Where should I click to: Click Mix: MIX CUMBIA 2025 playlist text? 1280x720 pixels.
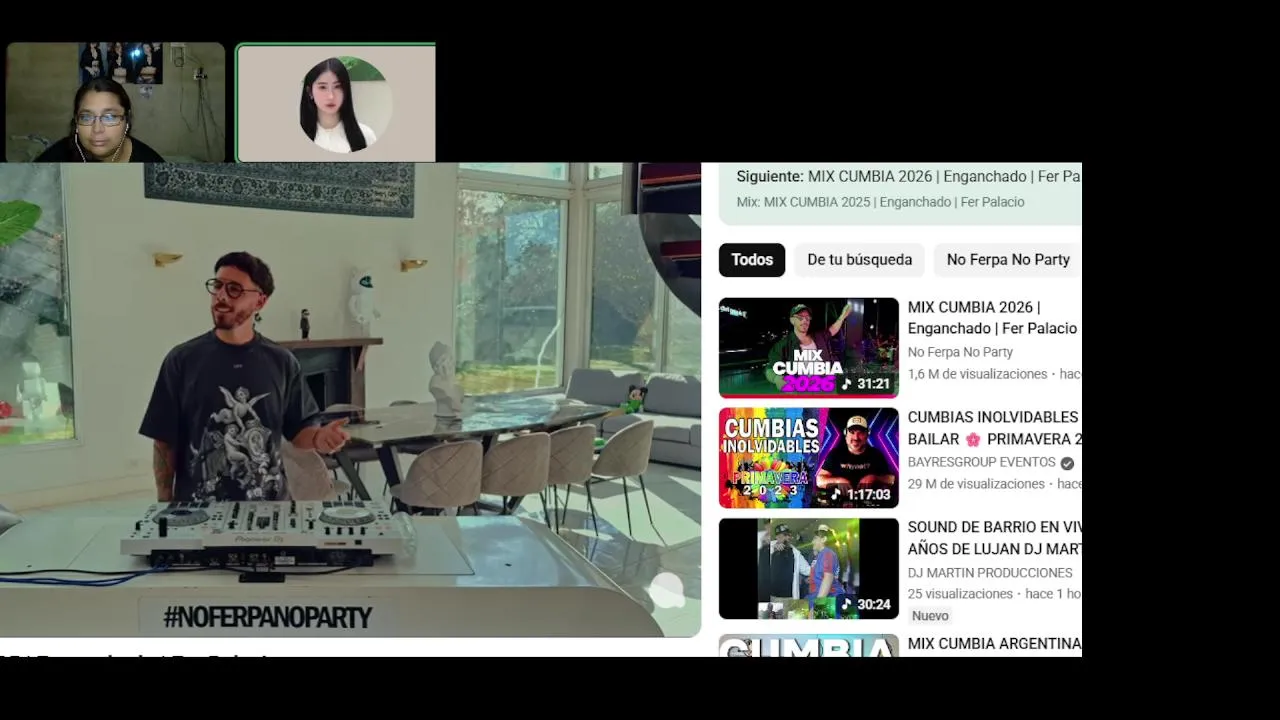click(x=880, y=202)
